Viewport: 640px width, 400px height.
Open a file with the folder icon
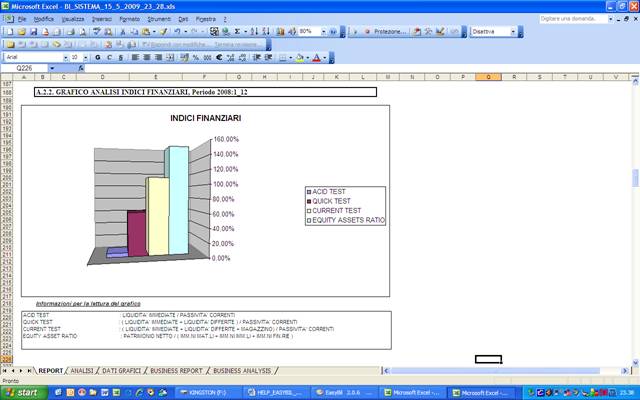tap(22, 31)
